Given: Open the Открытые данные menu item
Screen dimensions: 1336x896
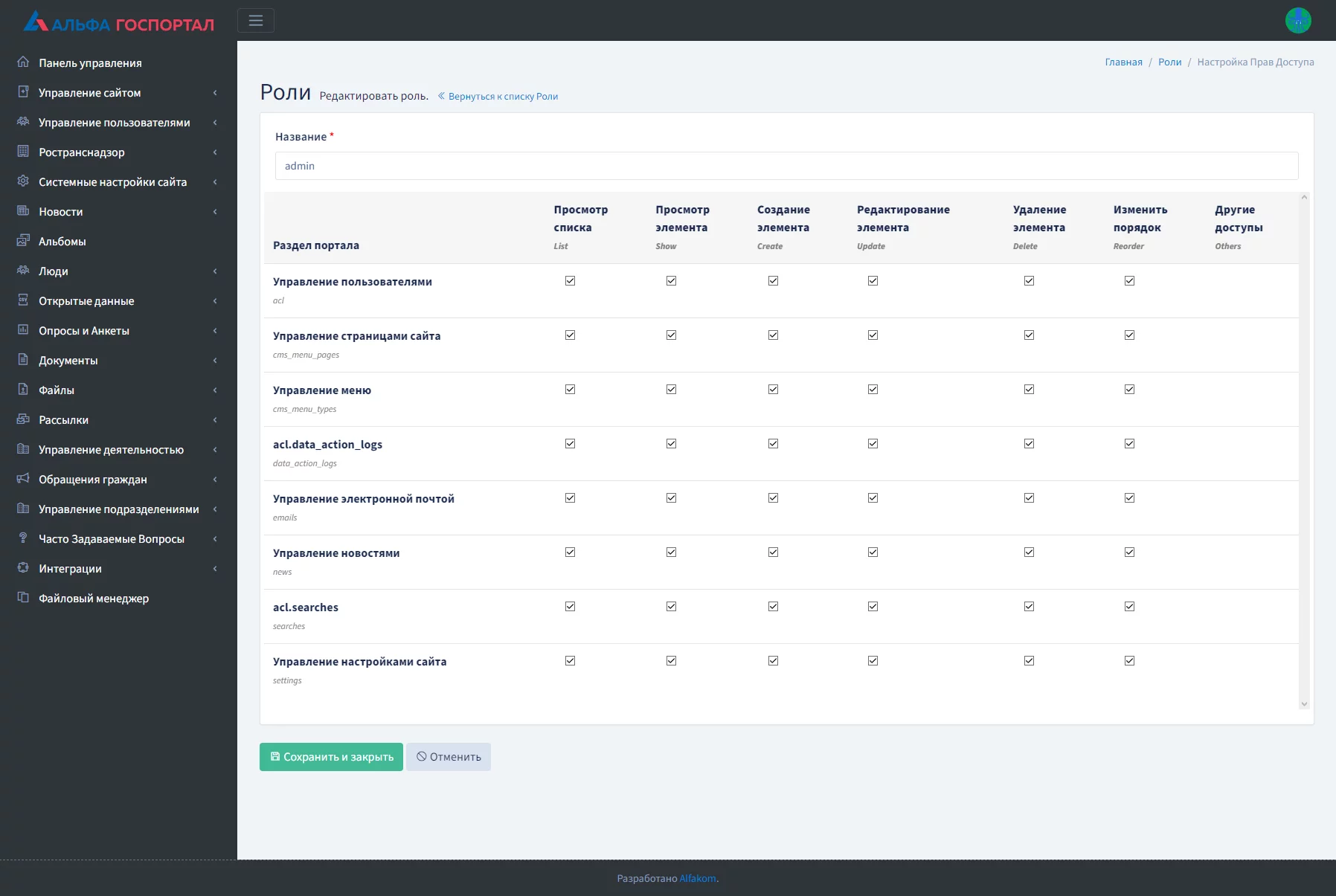Looking at the screenshot, I should point(86,301).
